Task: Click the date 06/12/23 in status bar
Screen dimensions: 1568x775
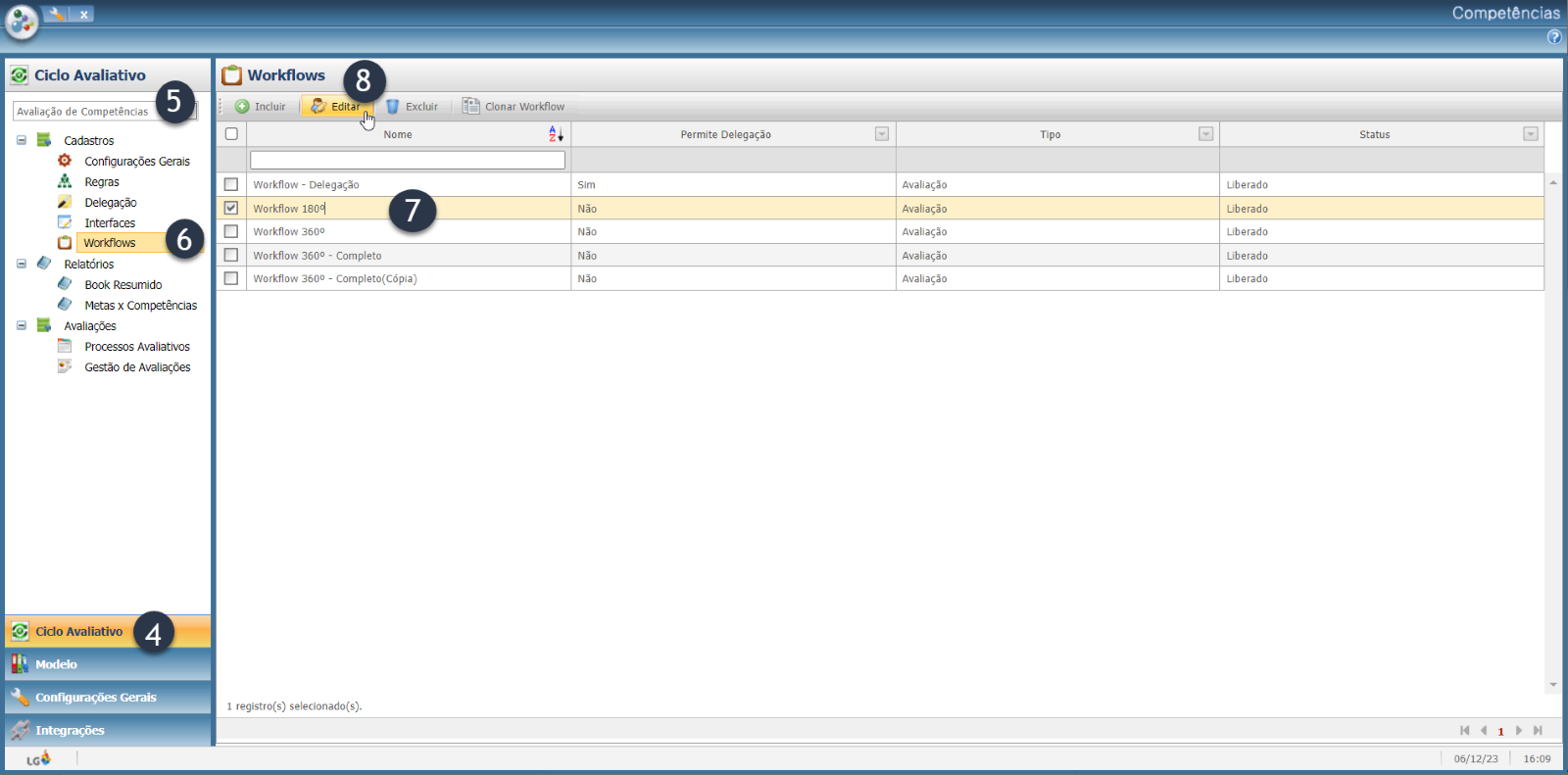Action: (1476, 759)
